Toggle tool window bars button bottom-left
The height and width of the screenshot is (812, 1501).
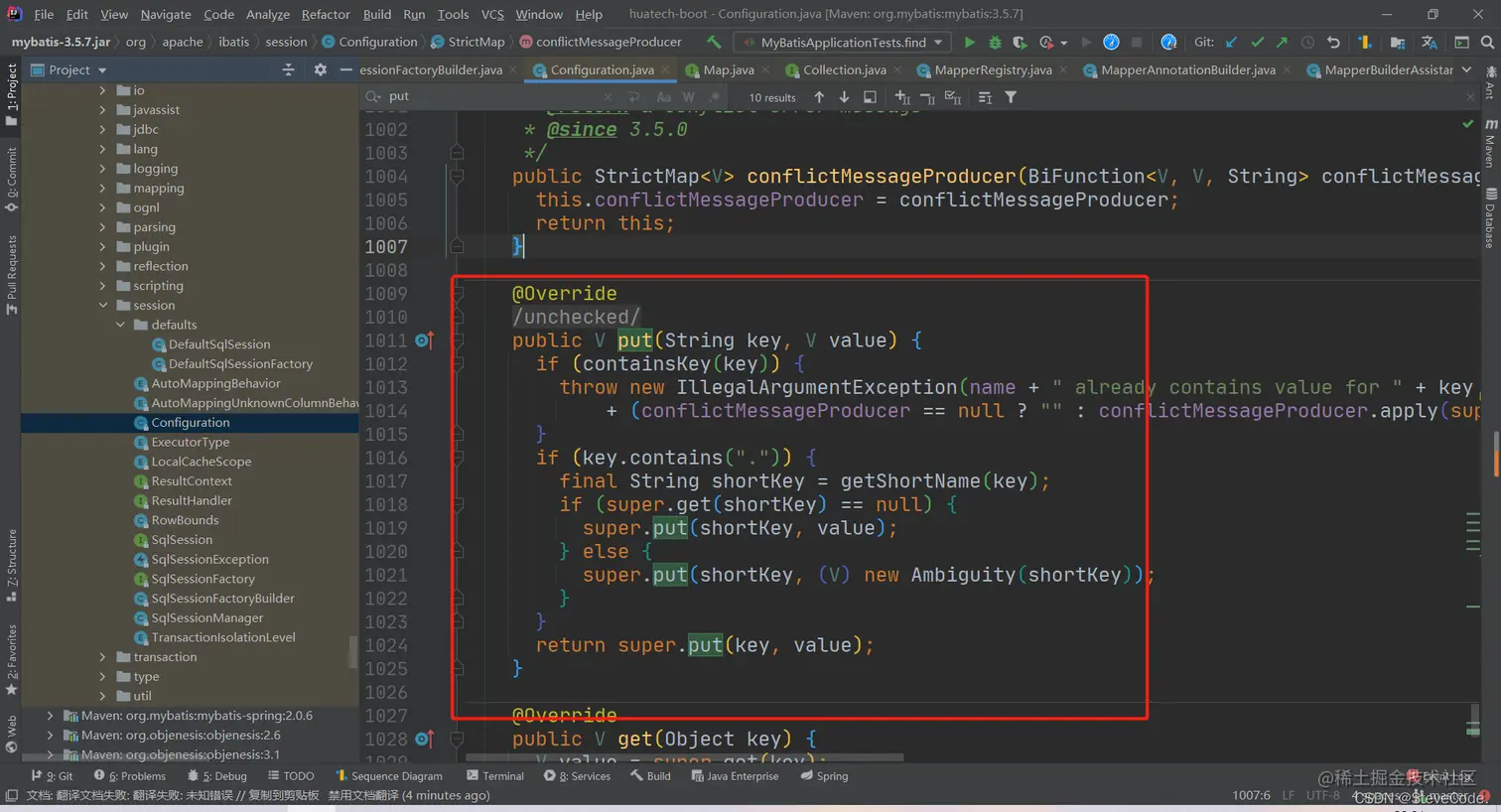[x=11, y=795]
